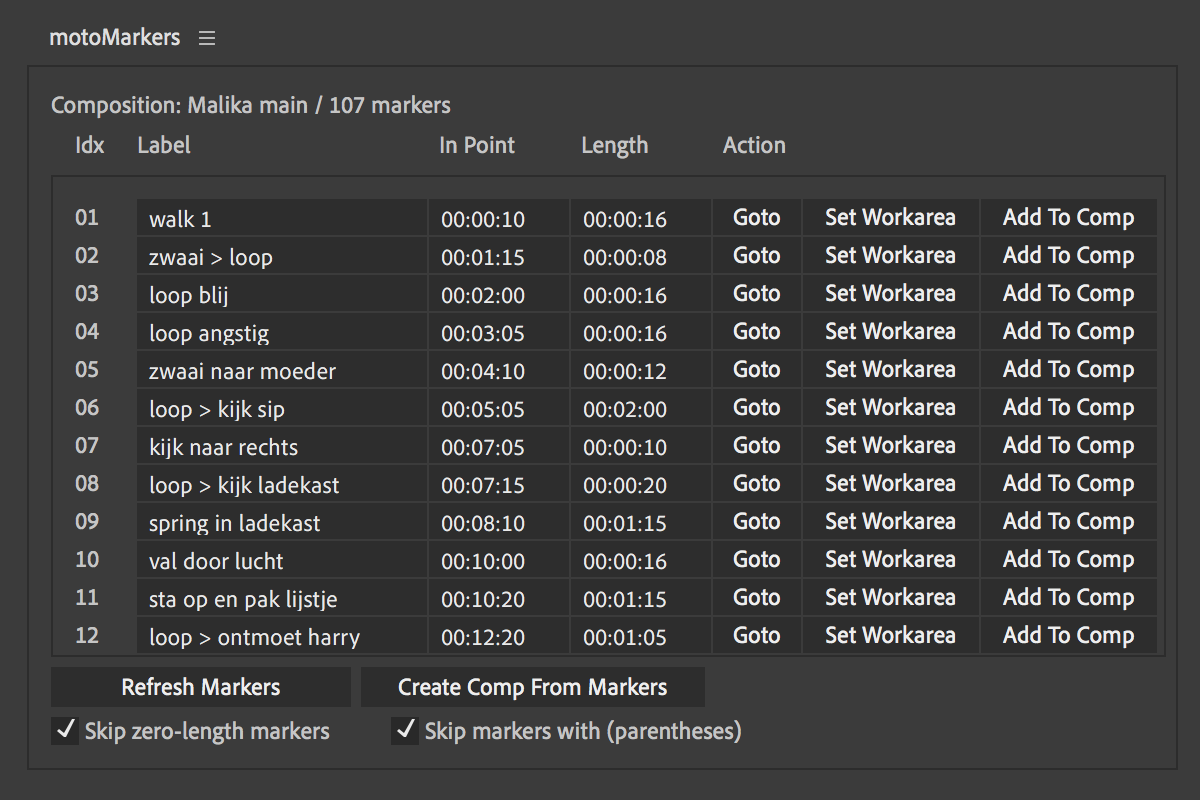Viewport: 1200px width, 800px height.
Task: Click the Length column header
Action: 615,146
